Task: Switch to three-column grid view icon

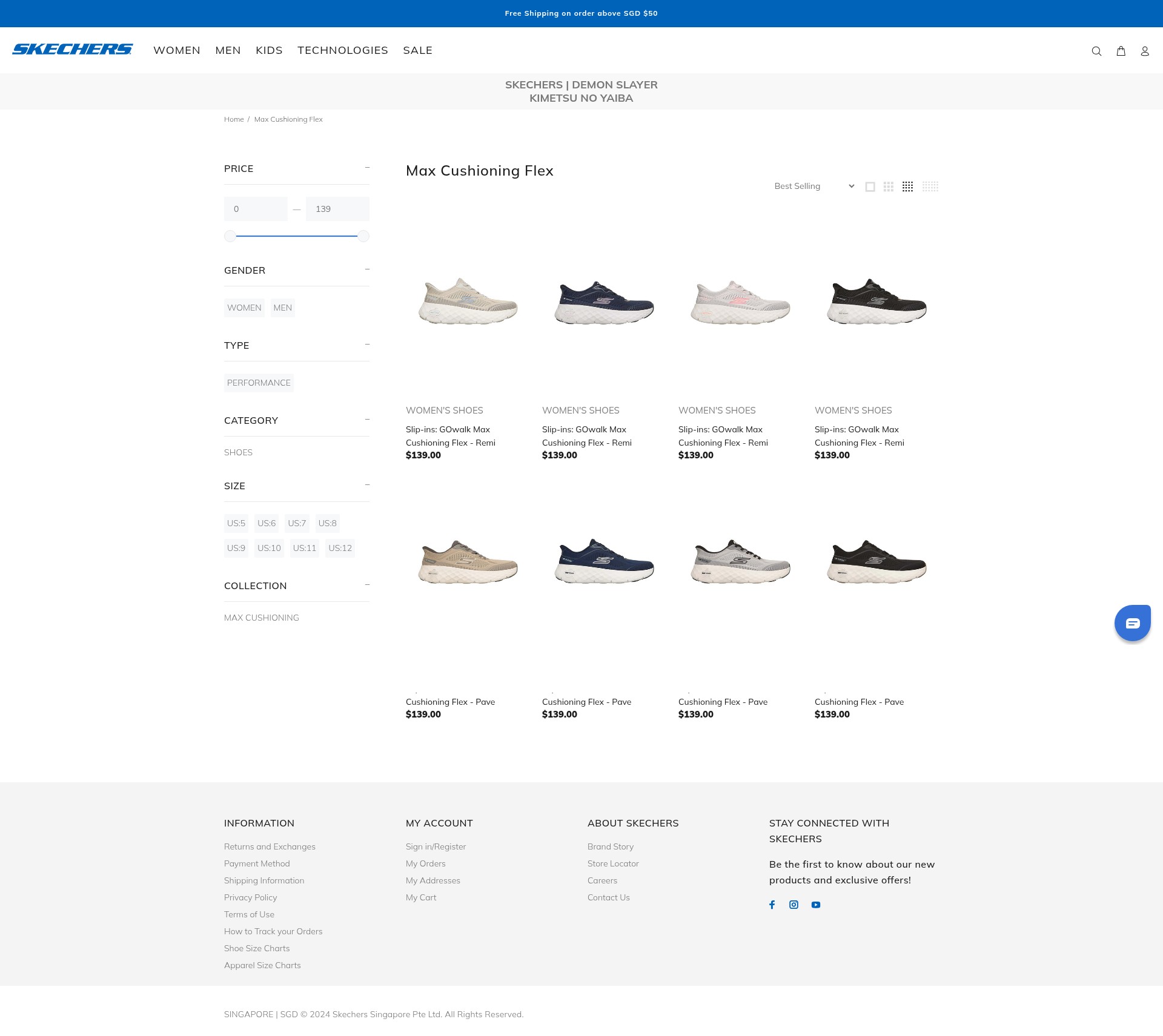Action: [x=889, y=187]
